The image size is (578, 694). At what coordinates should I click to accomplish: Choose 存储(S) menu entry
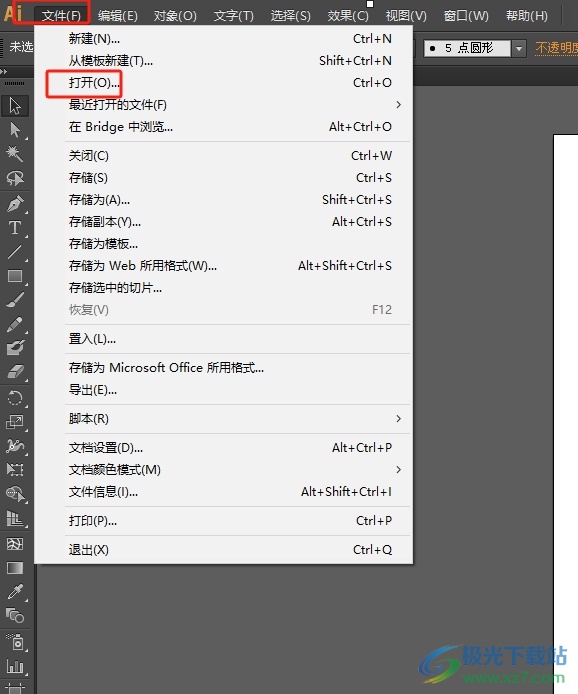point(223,178)
